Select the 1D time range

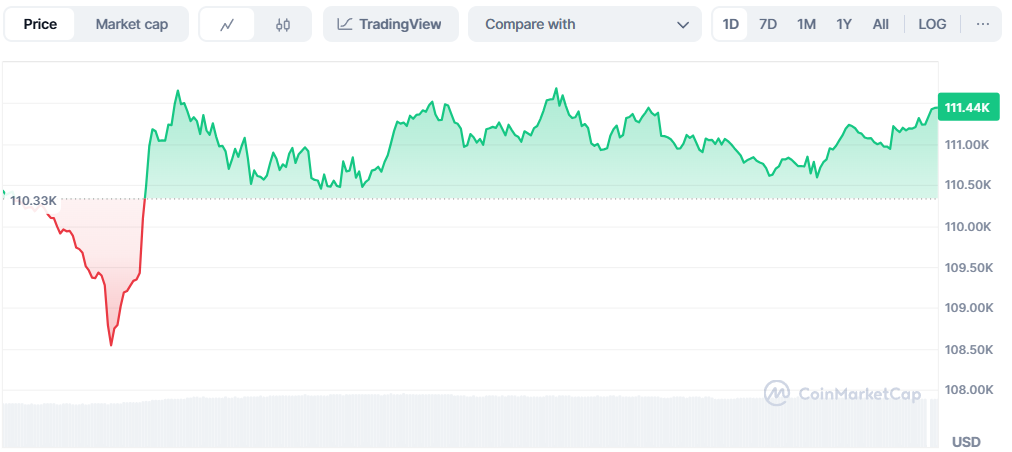pos(731,24)
